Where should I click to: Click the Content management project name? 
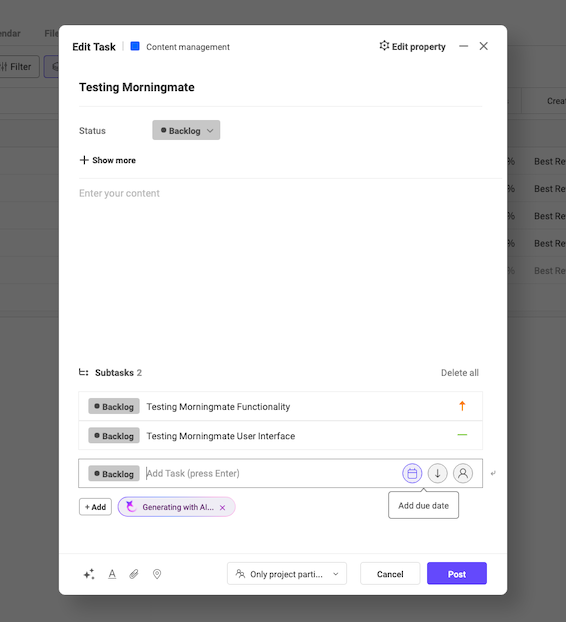188,47
